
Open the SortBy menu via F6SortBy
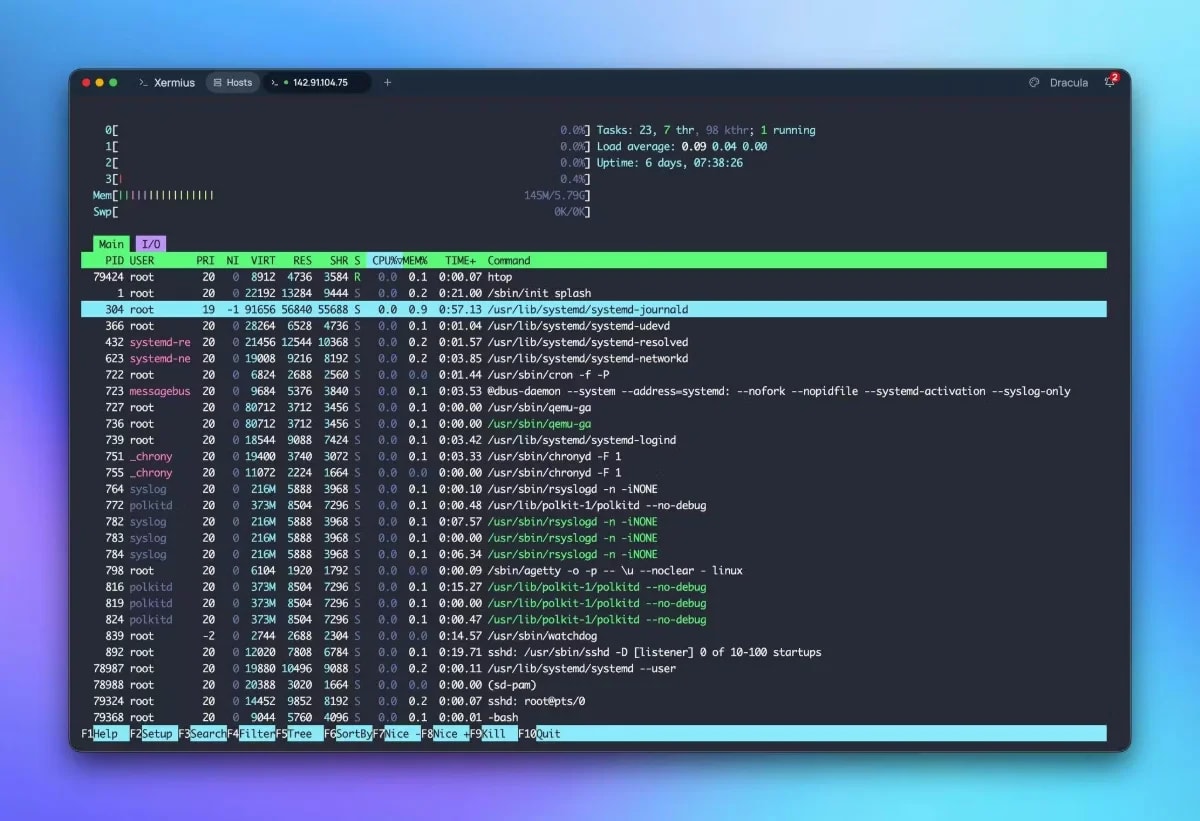[348, 733]
